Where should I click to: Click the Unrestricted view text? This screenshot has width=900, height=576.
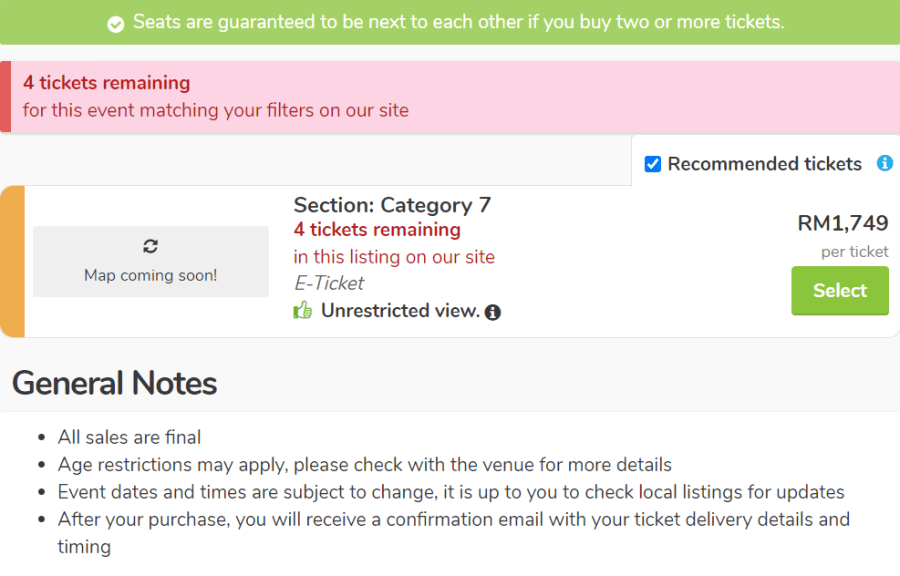pos(400,310)
